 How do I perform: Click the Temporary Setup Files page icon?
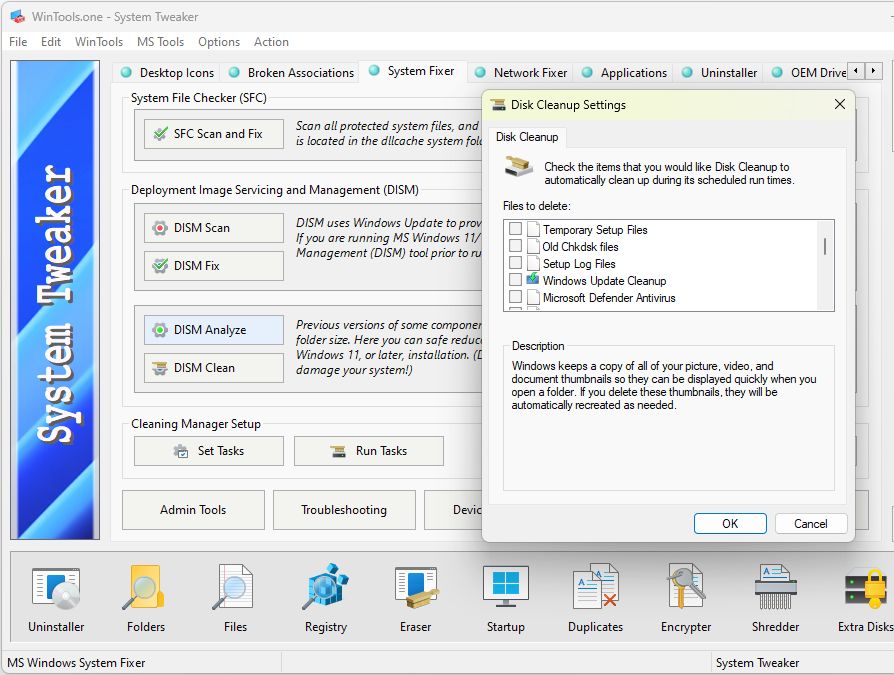533,229
